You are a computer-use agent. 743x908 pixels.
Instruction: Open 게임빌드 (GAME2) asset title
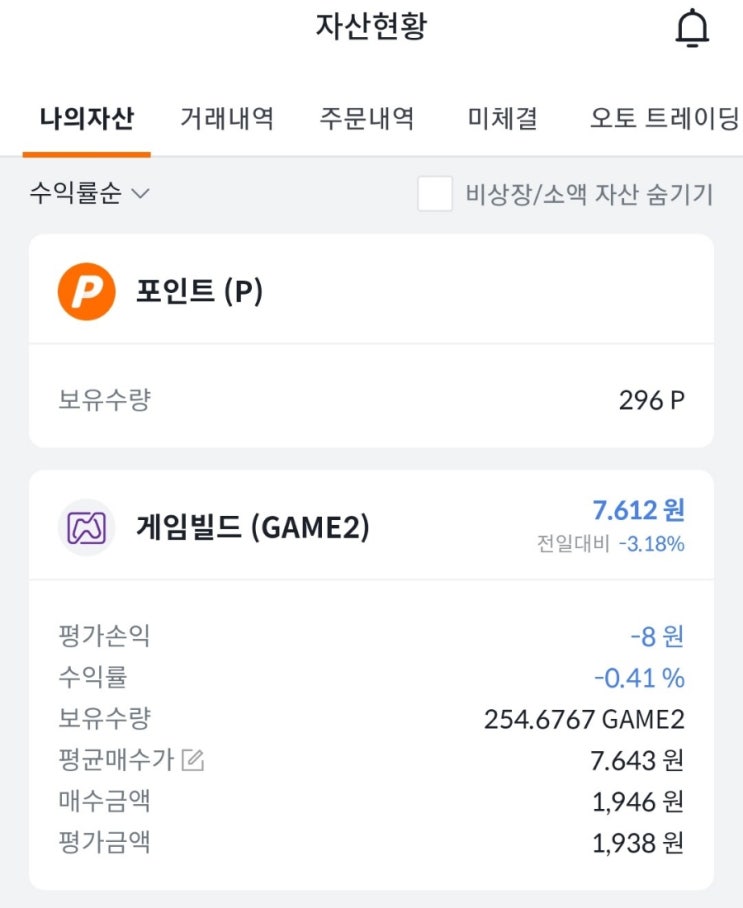click(x=252, y=527)
